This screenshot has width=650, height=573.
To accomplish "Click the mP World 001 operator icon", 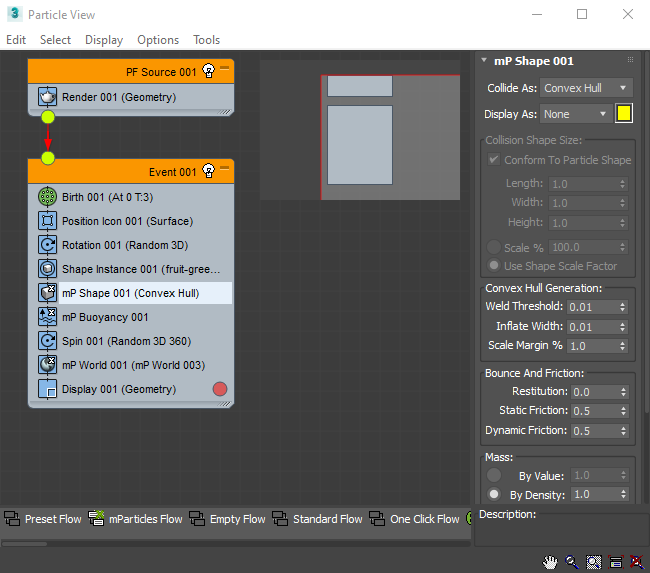I will point(48,365).
